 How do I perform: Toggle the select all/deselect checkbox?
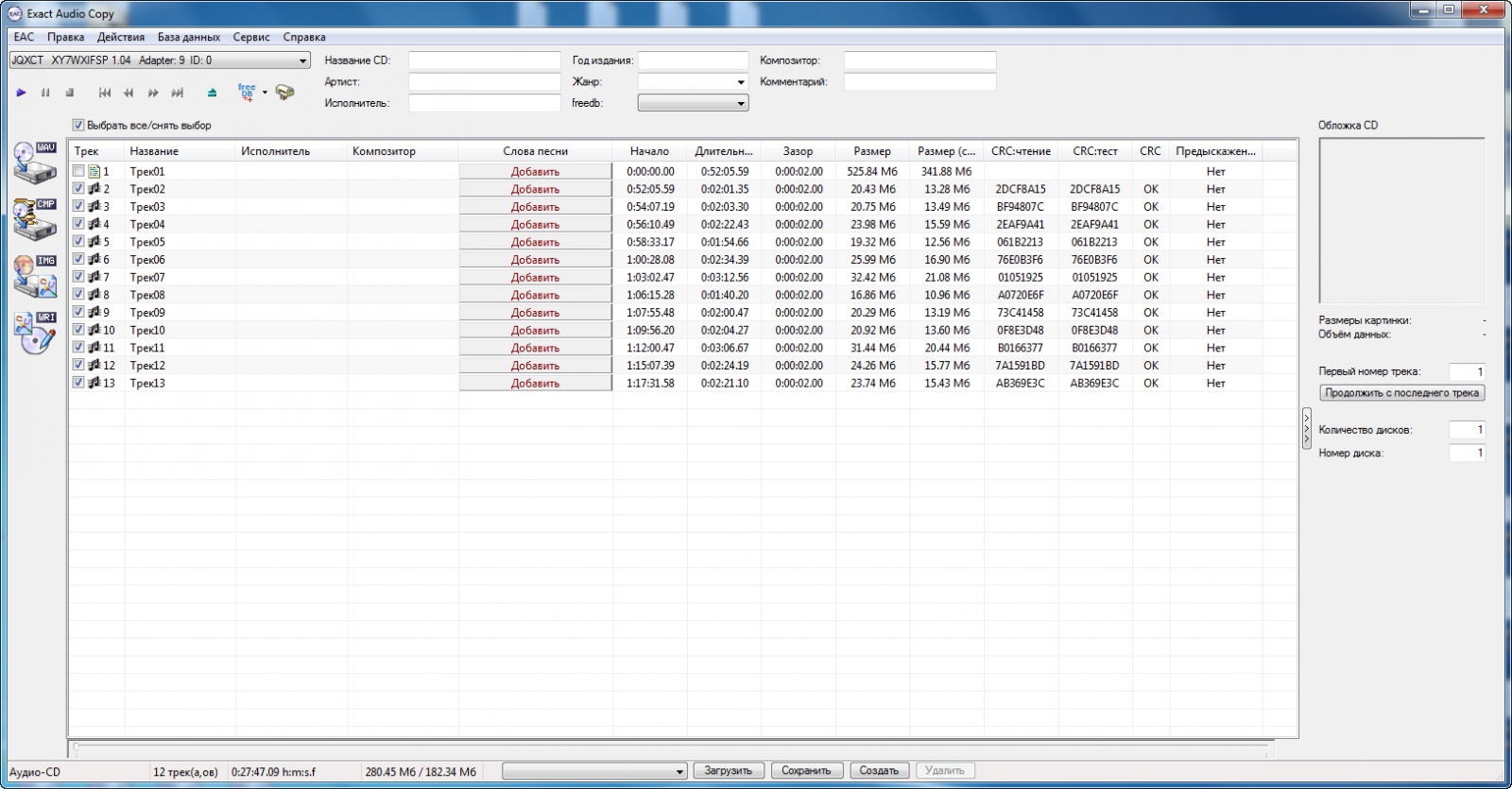(78, 125)
